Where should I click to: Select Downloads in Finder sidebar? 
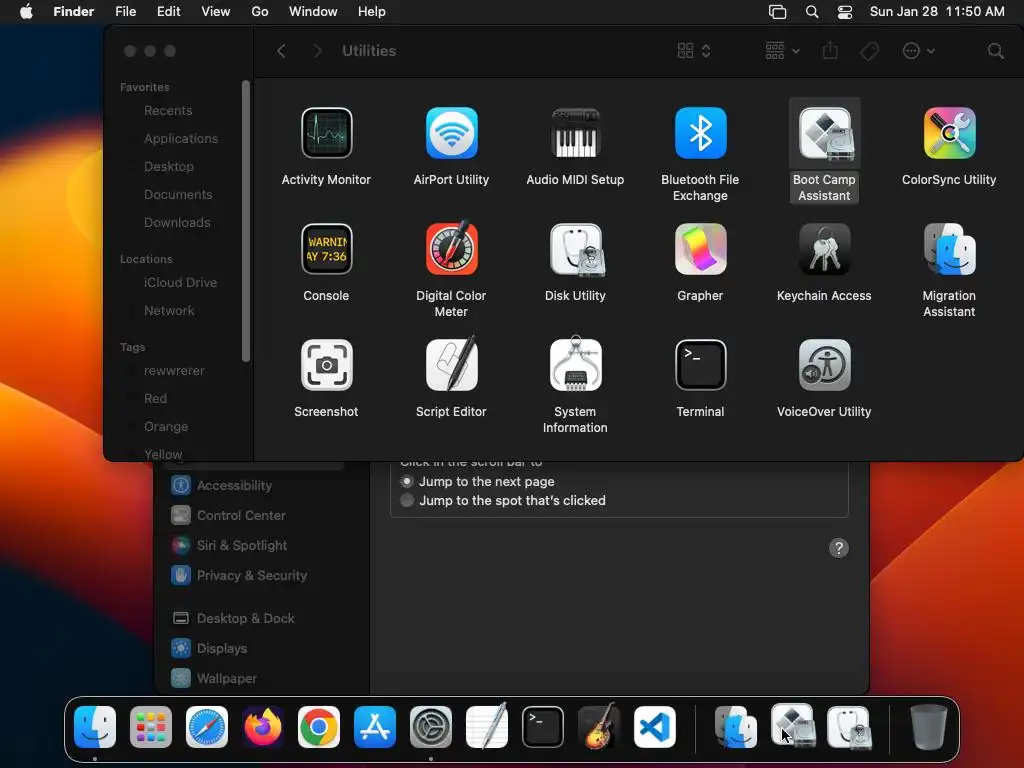pyautogui.click(x=177, y=223)
